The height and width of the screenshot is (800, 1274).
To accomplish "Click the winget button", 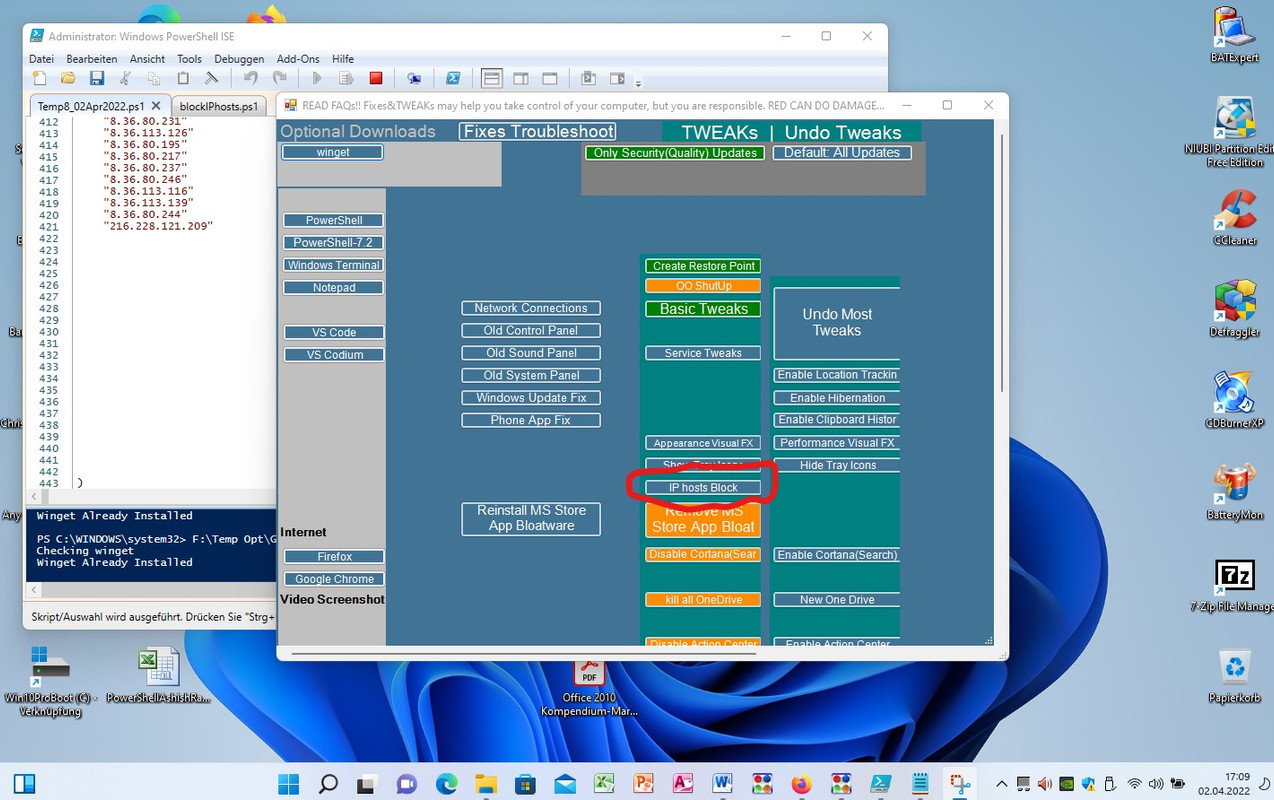I will 332,153.
